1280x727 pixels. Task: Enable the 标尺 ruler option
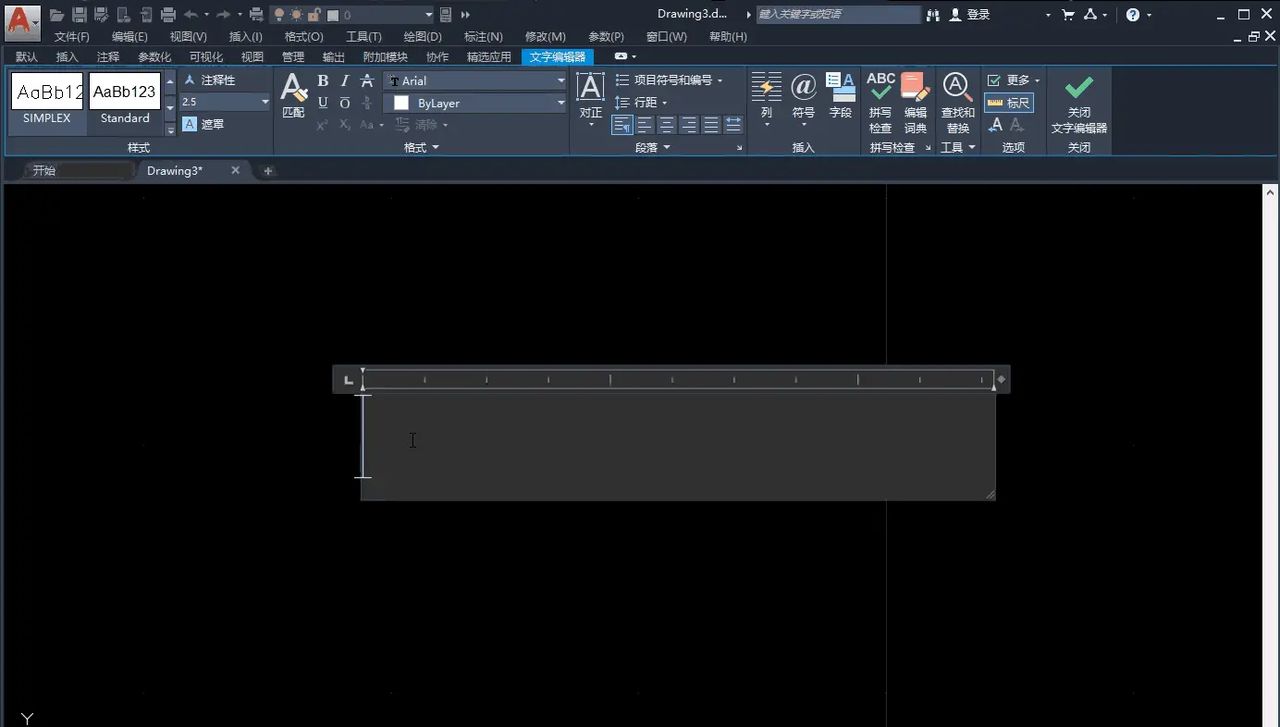pos(1010,102)
